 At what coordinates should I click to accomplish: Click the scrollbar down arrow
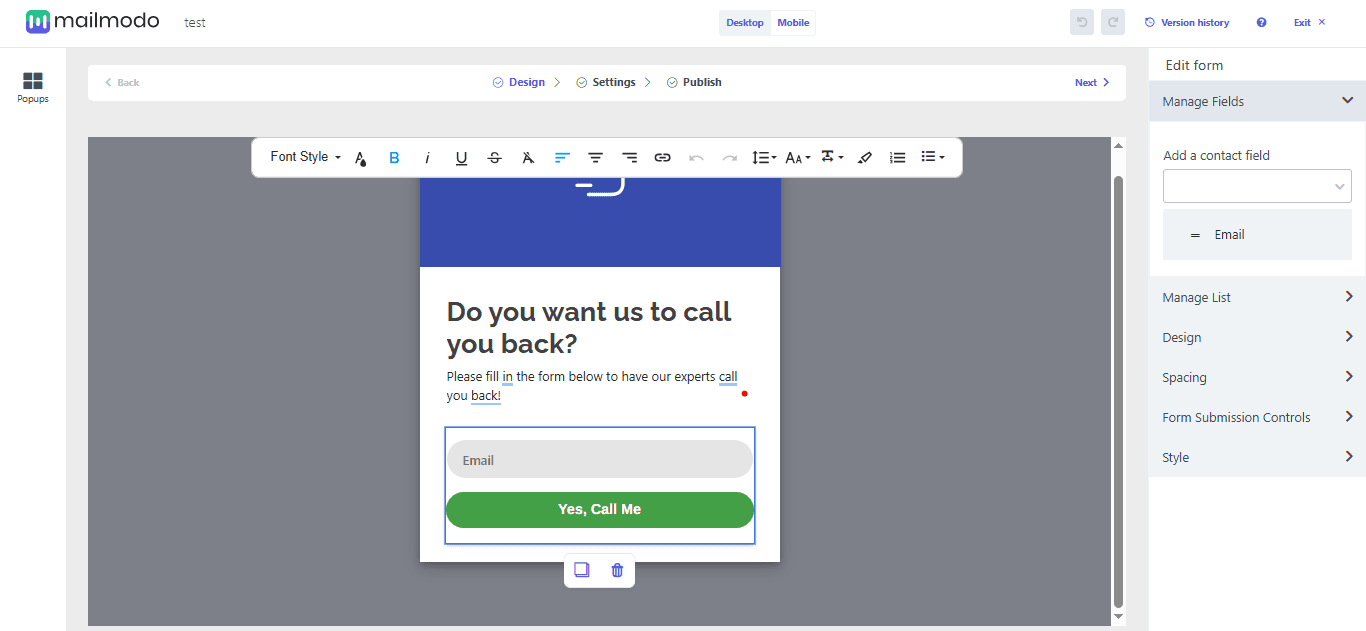click(x=1118, y=617)
